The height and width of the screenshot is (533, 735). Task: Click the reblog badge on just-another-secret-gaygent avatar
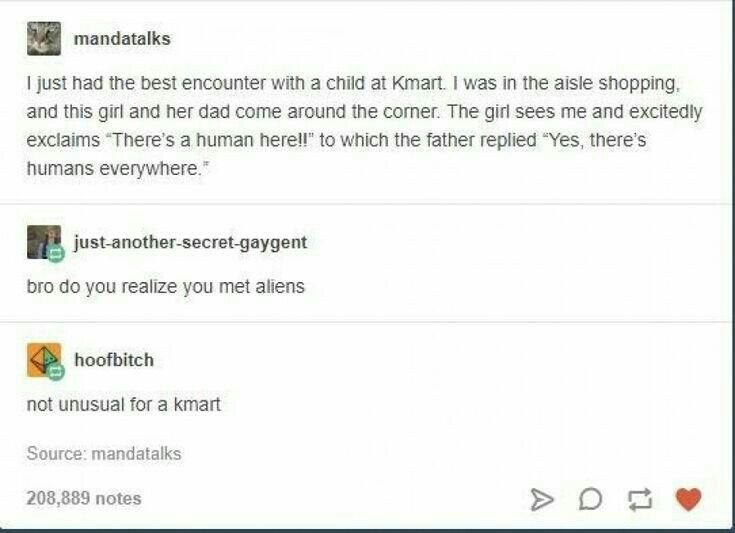tap(56, 255)
